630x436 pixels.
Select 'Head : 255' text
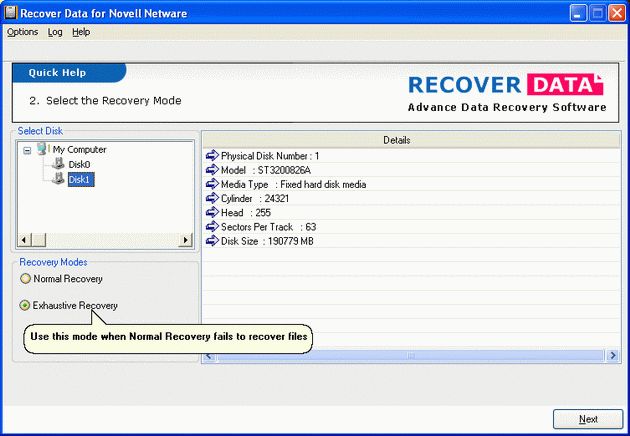coord(246,213)
